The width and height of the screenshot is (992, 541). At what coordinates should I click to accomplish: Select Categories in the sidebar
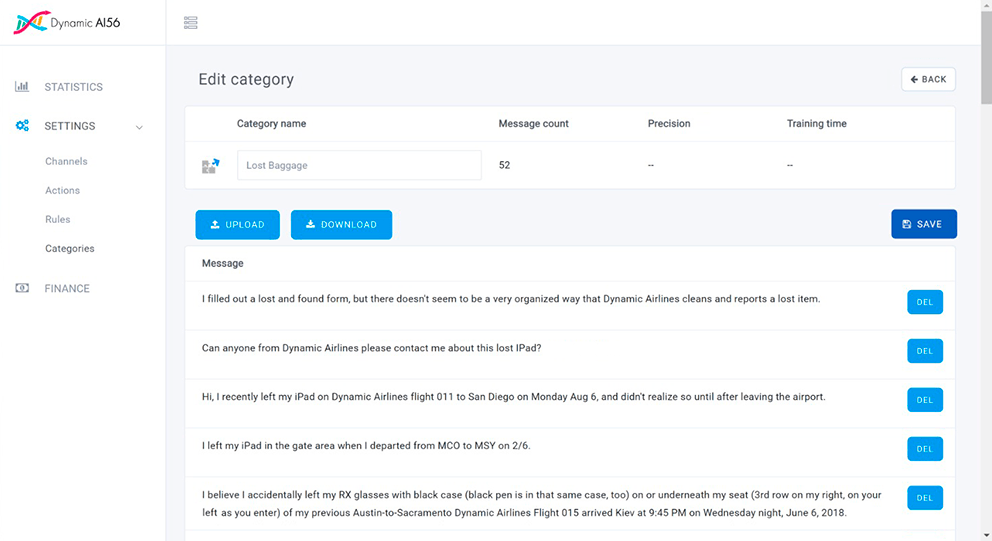coord(70,248)
